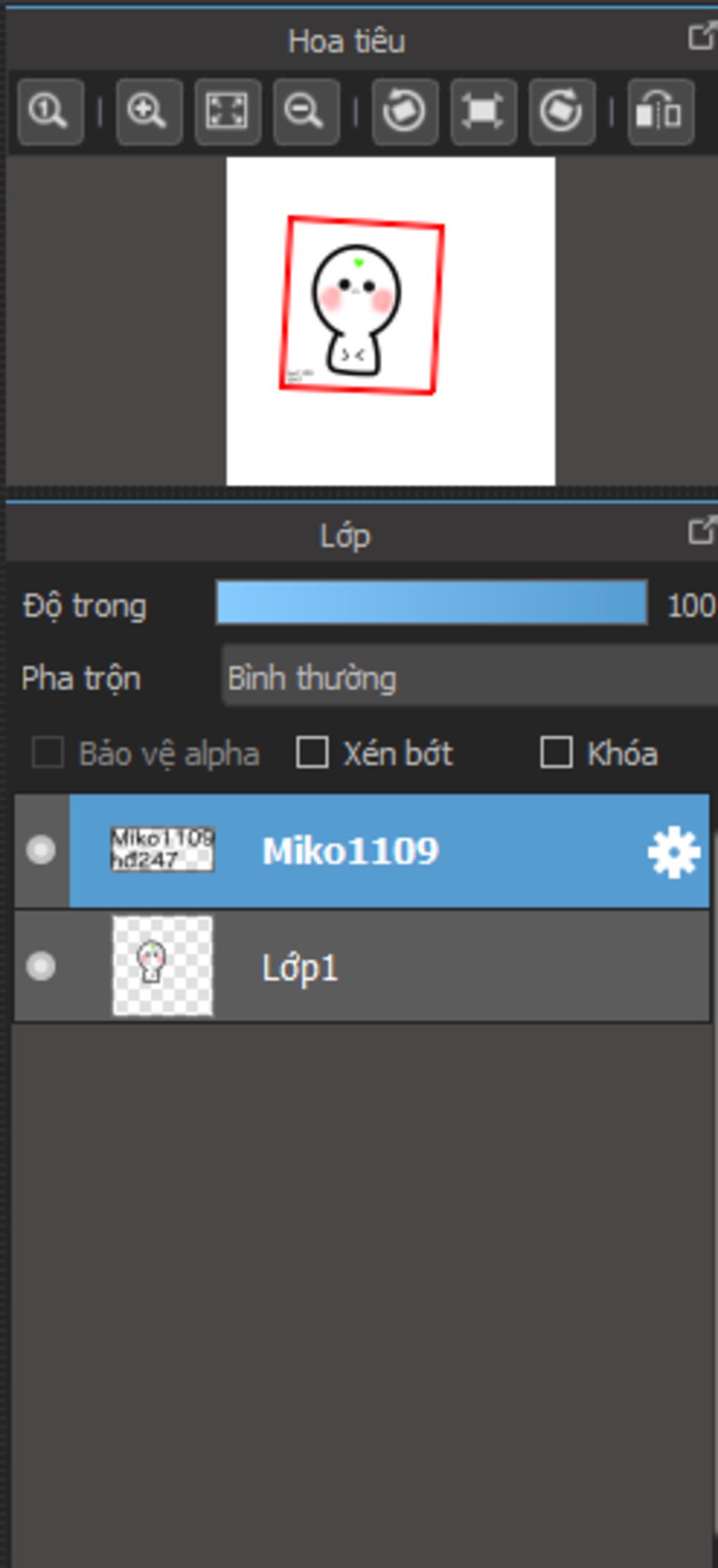The image size is (718, 1568).
Task: Fit canvas to window icon
Action: 227,112
